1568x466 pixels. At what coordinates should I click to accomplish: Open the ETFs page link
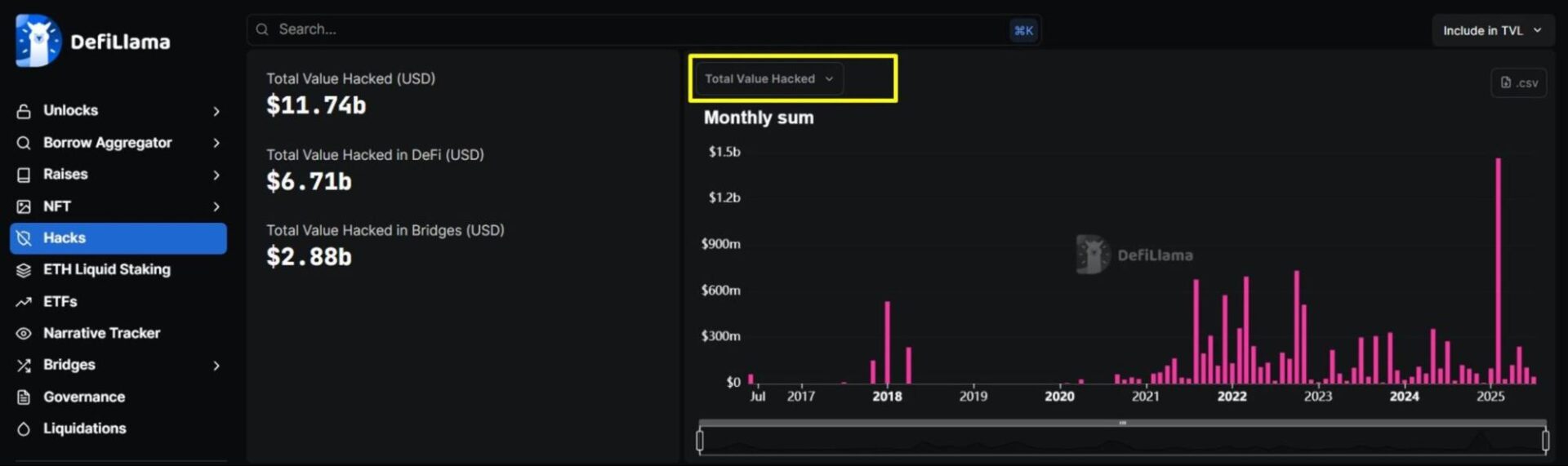pyautogui.click(x=118, y=301)
